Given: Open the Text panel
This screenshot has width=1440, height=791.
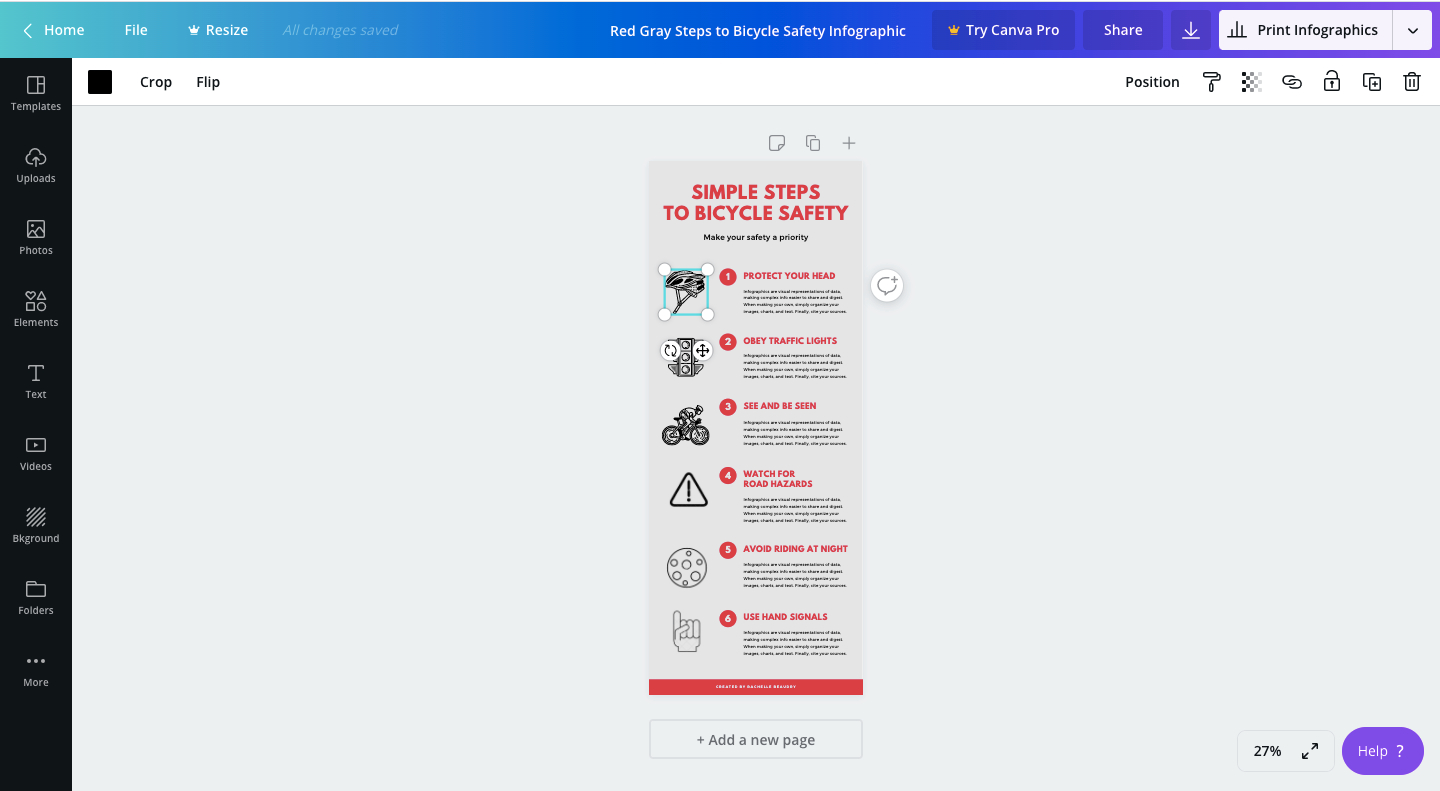Looking at the screenshot, I should pyautogui.click(x=36, y=381).
